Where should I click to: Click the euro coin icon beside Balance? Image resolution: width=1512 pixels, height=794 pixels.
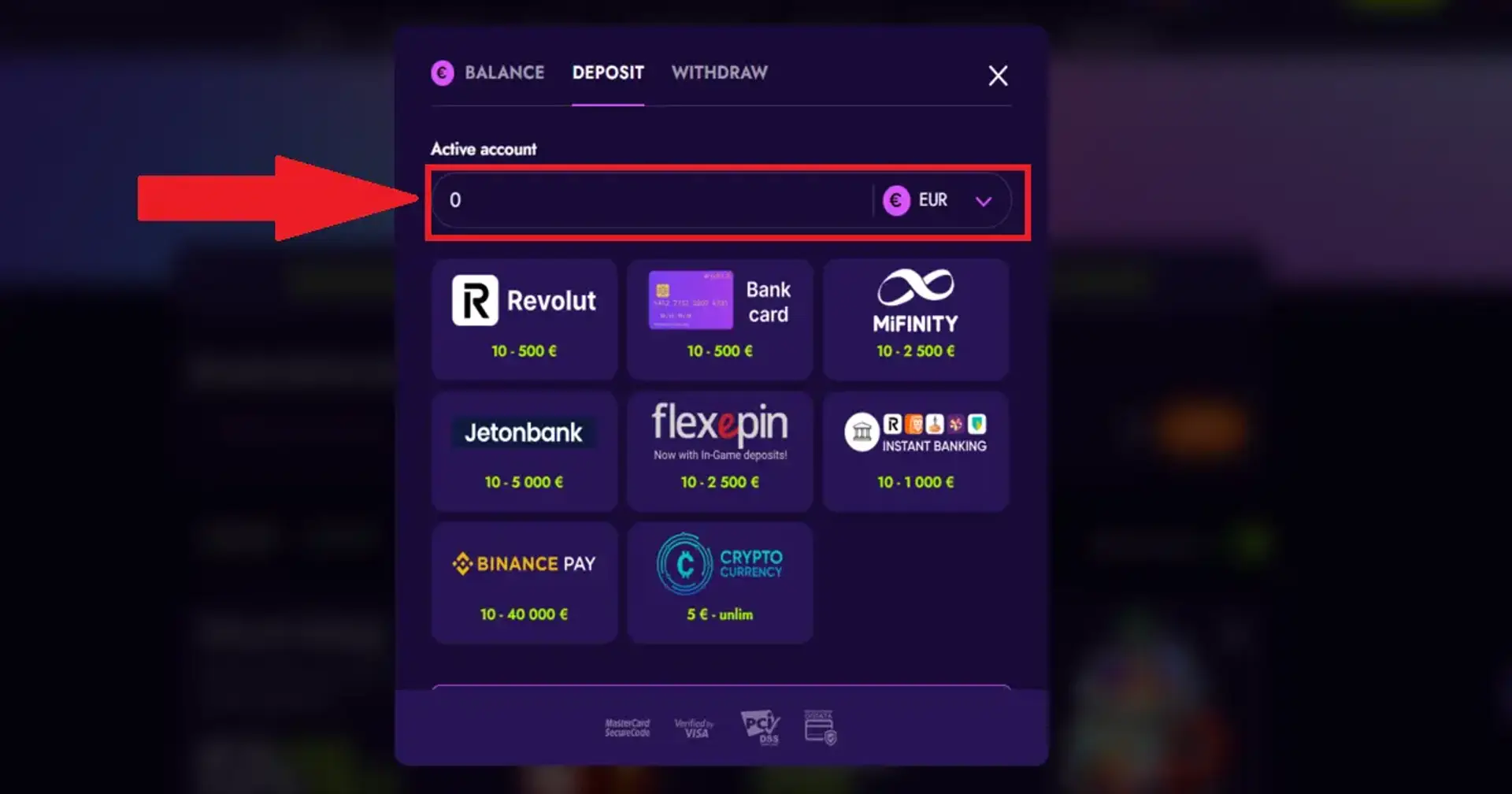tap(443, 73)
